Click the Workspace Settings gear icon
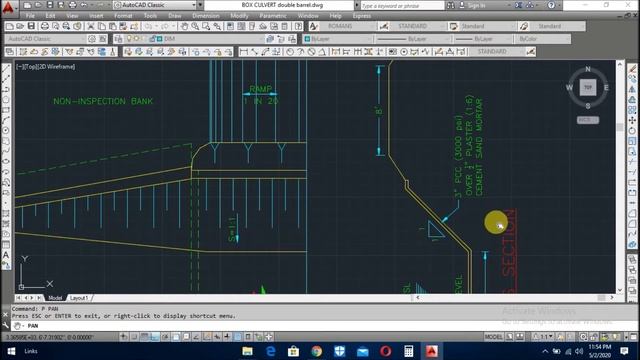The height and width of the screenshot is (360, 640). coord(92,39)
